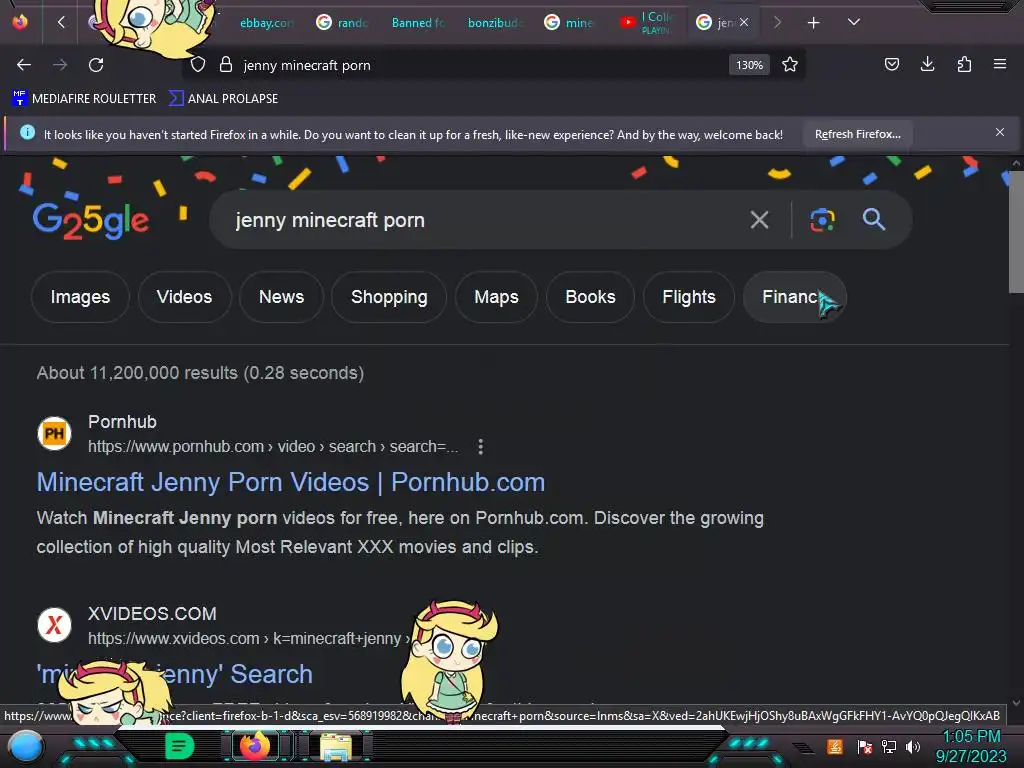The image size is (1024, 768).
Task: Go back one page
Action: tap(24, 65)
